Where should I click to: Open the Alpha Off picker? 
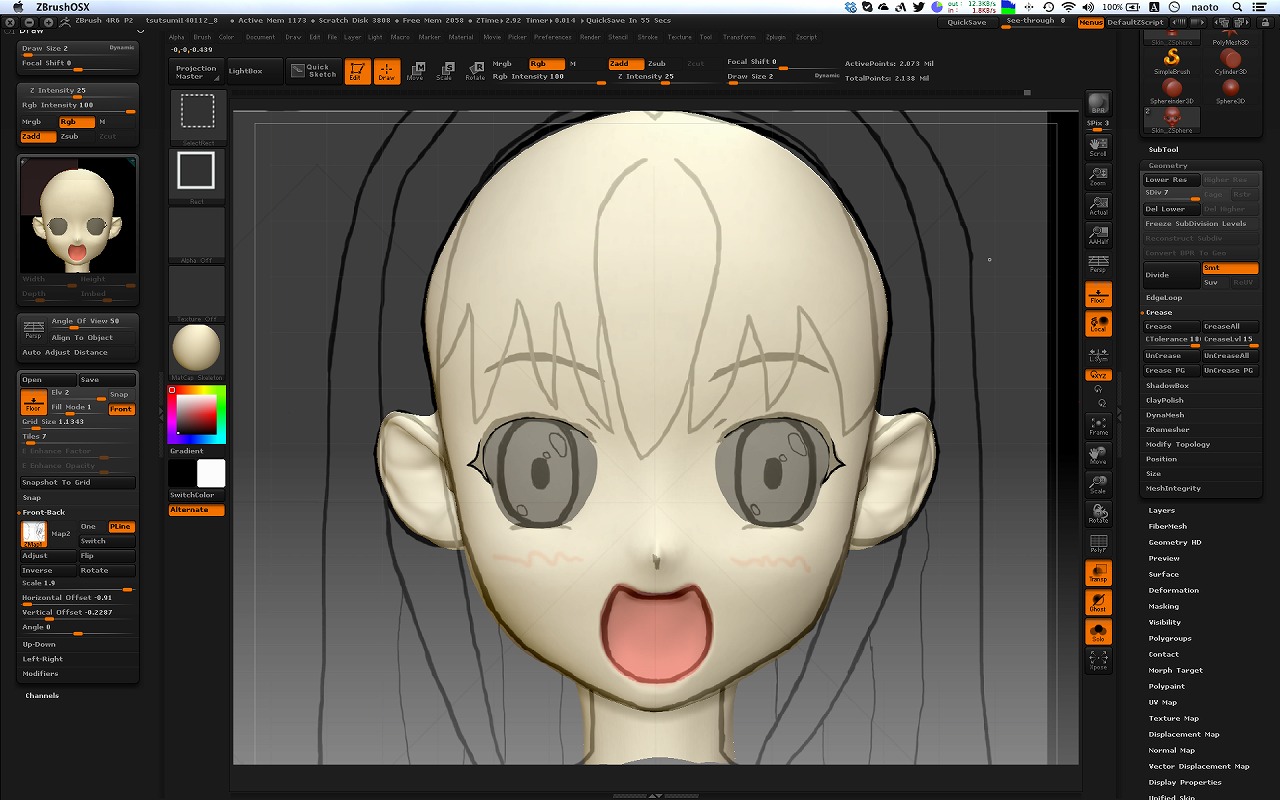(197, 235)
